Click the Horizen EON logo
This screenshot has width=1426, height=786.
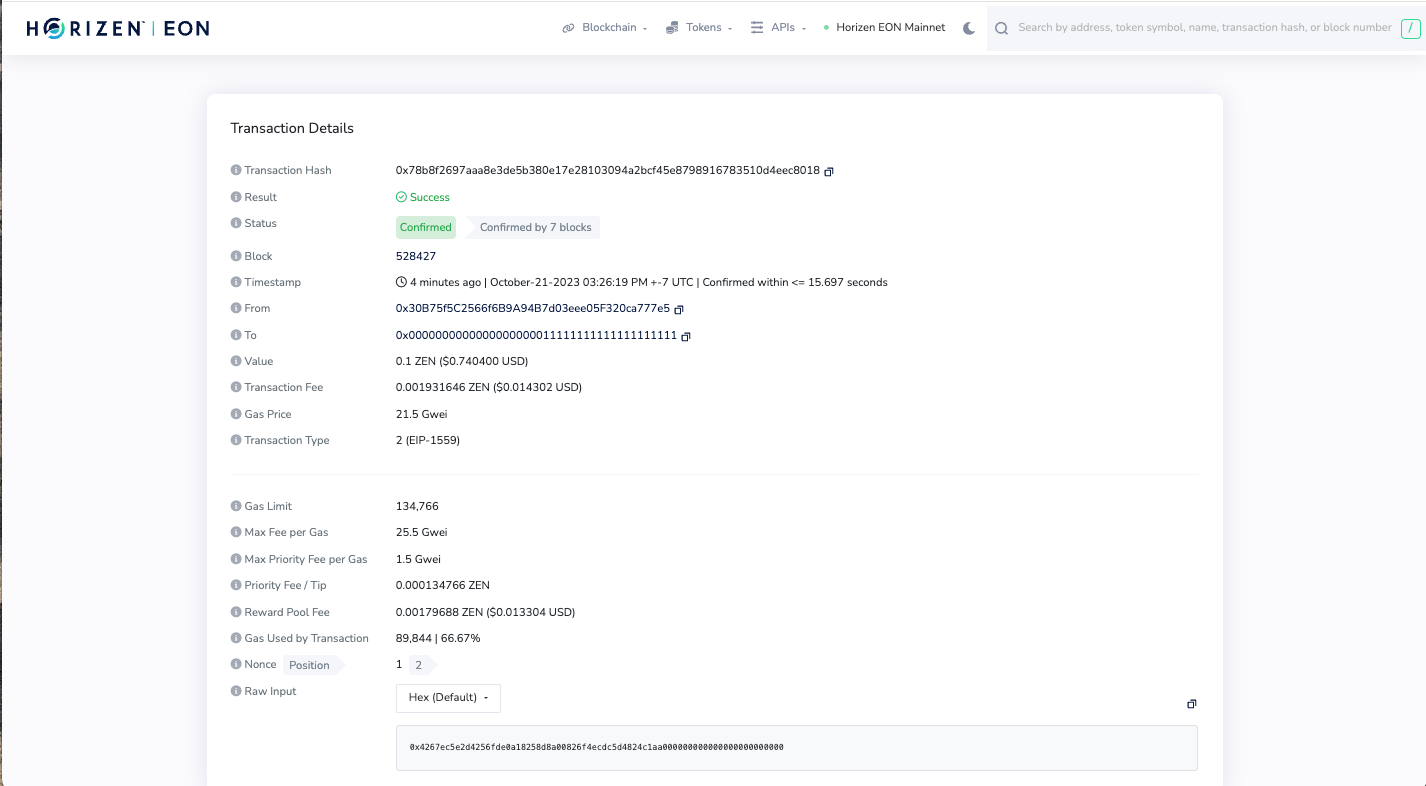[x=118, y=28]
